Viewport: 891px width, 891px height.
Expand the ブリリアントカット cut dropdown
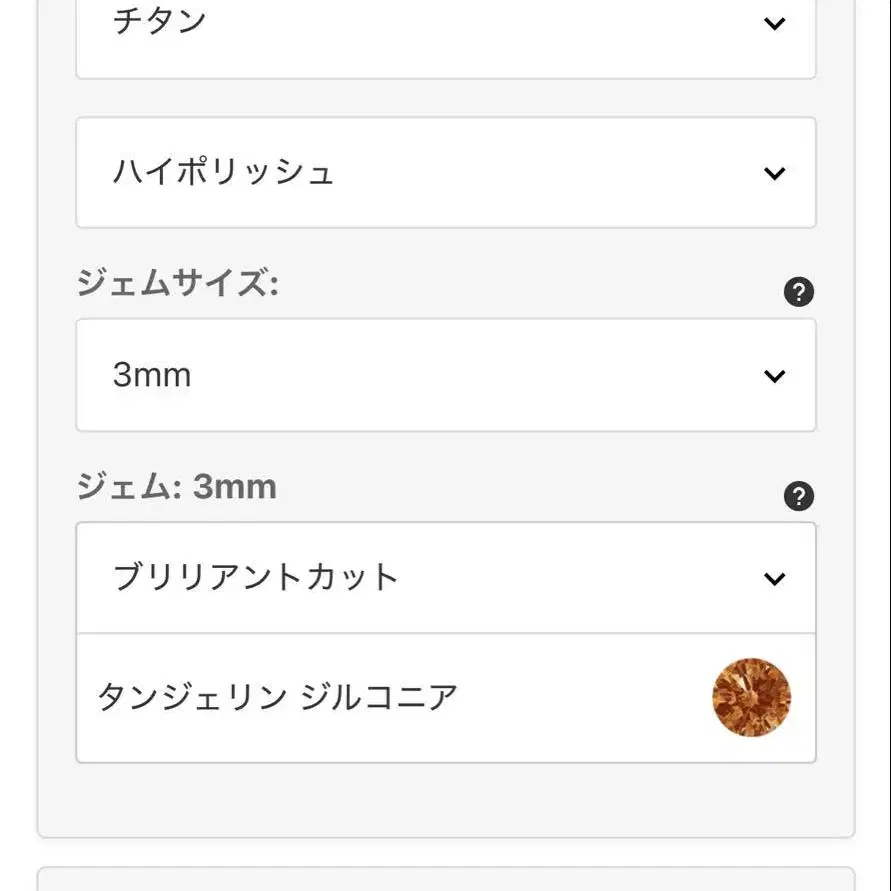[x=446, y=577]
